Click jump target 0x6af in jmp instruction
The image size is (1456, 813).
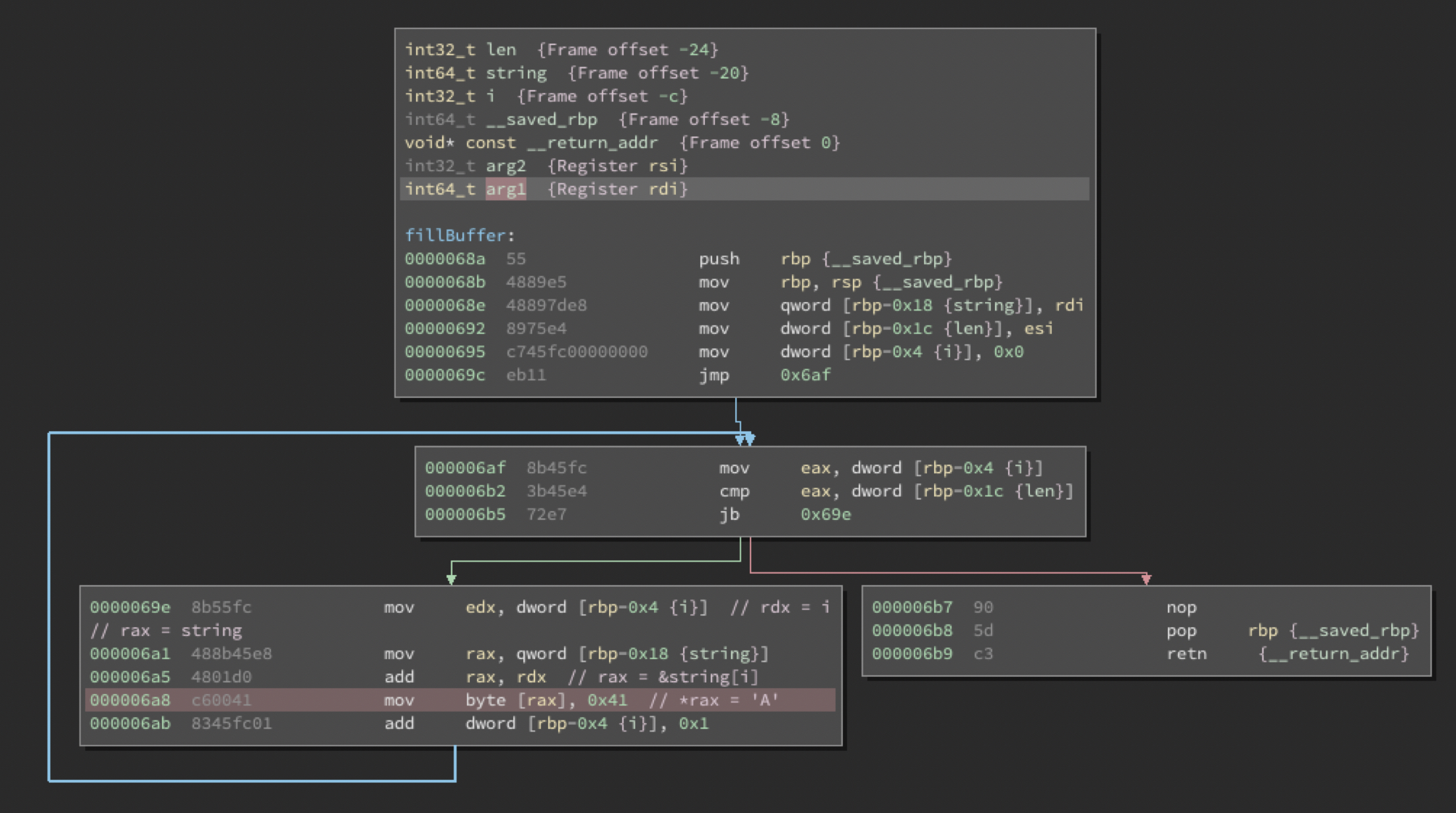coord(805,375)
